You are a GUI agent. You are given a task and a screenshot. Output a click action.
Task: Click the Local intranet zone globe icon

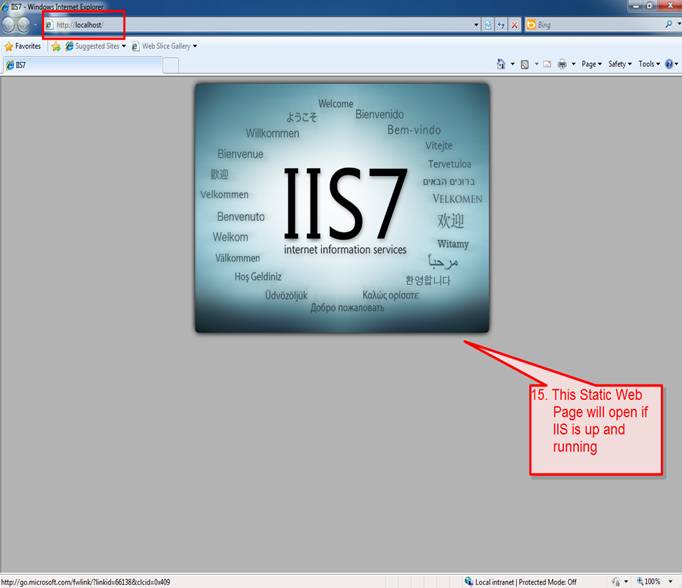[468, 581]
